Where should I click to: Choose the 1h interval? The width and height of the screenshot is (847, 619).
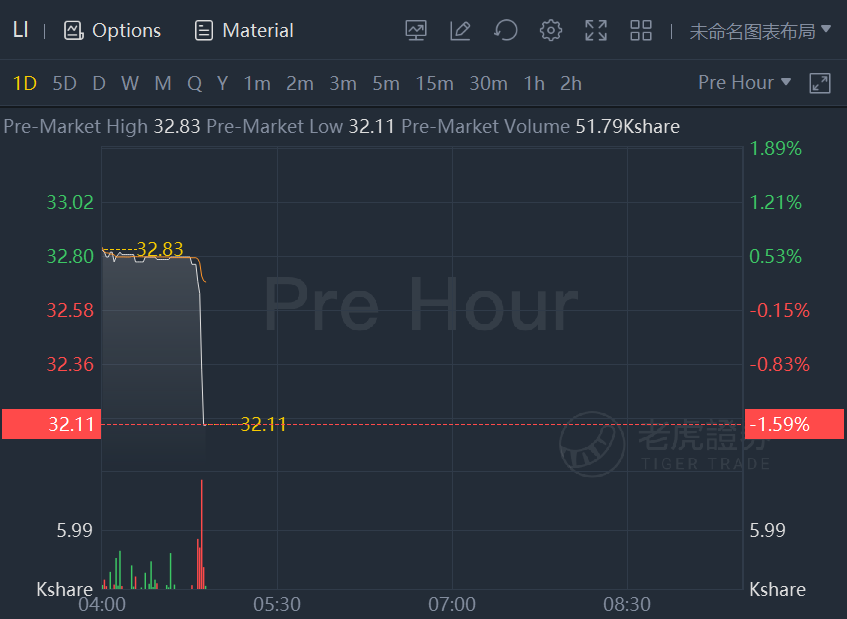(534, 84)
